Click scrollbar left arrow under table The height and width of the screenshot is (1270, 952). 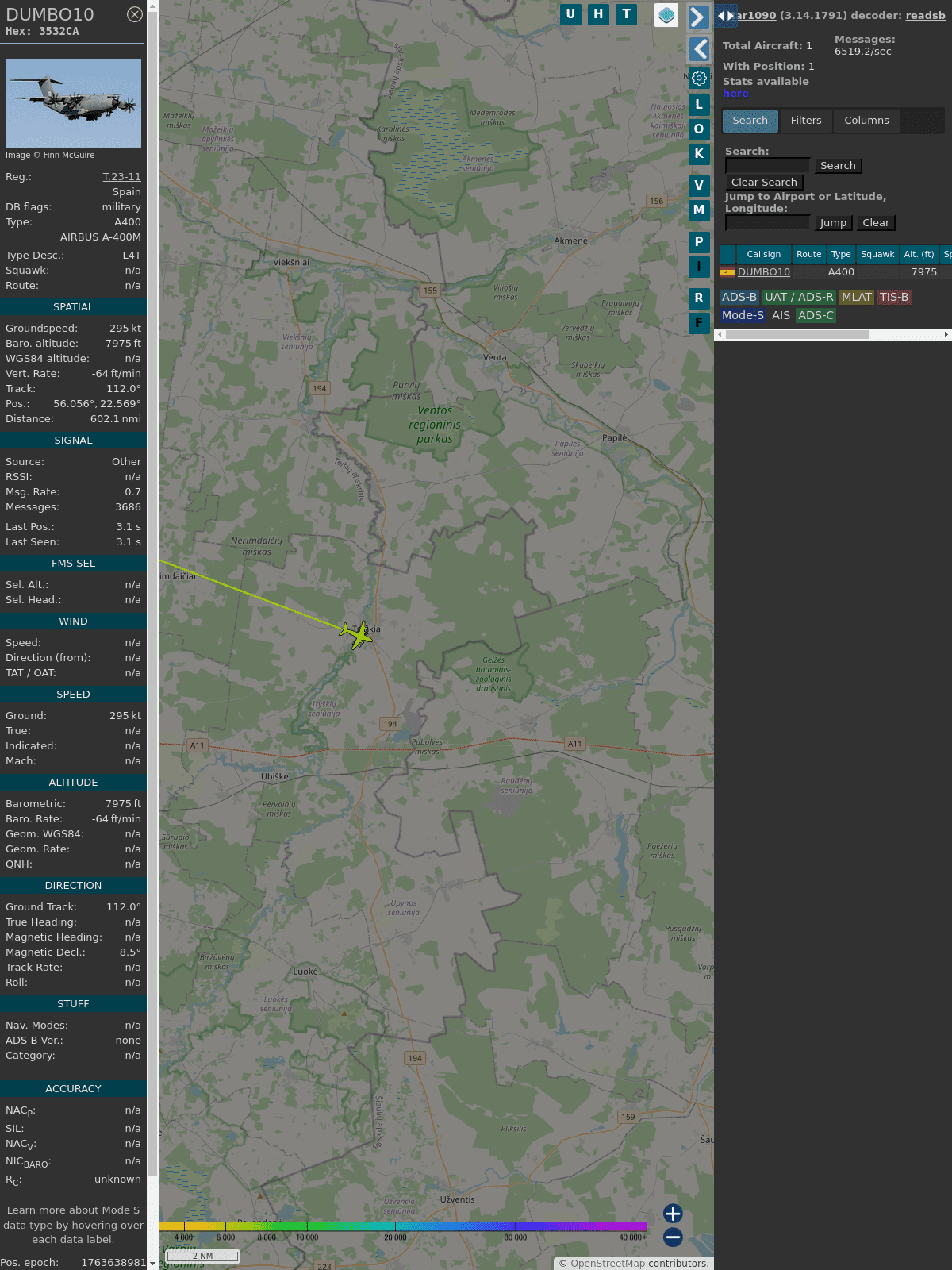(720, 335)
